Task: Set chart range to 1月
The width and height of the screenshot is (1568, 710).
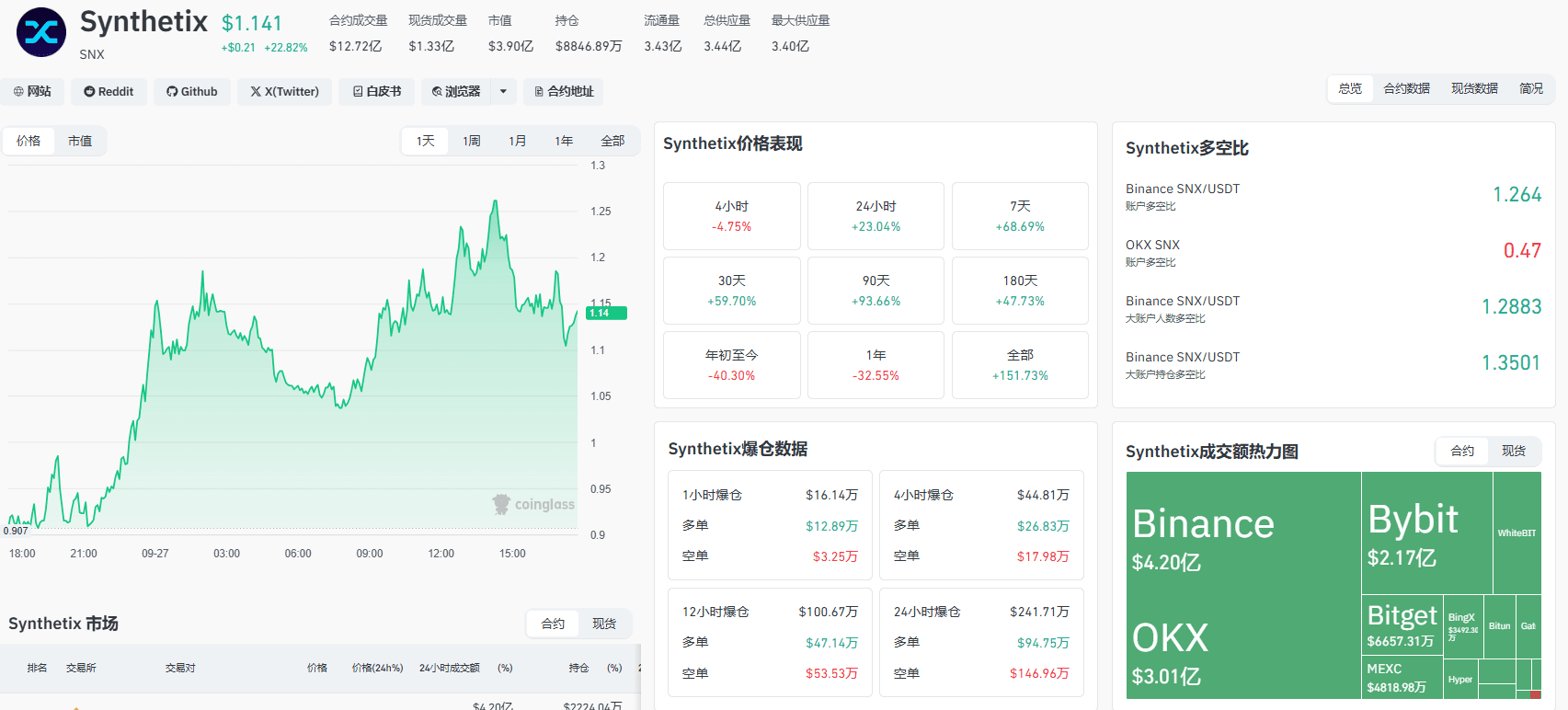Action: point(518,141)
